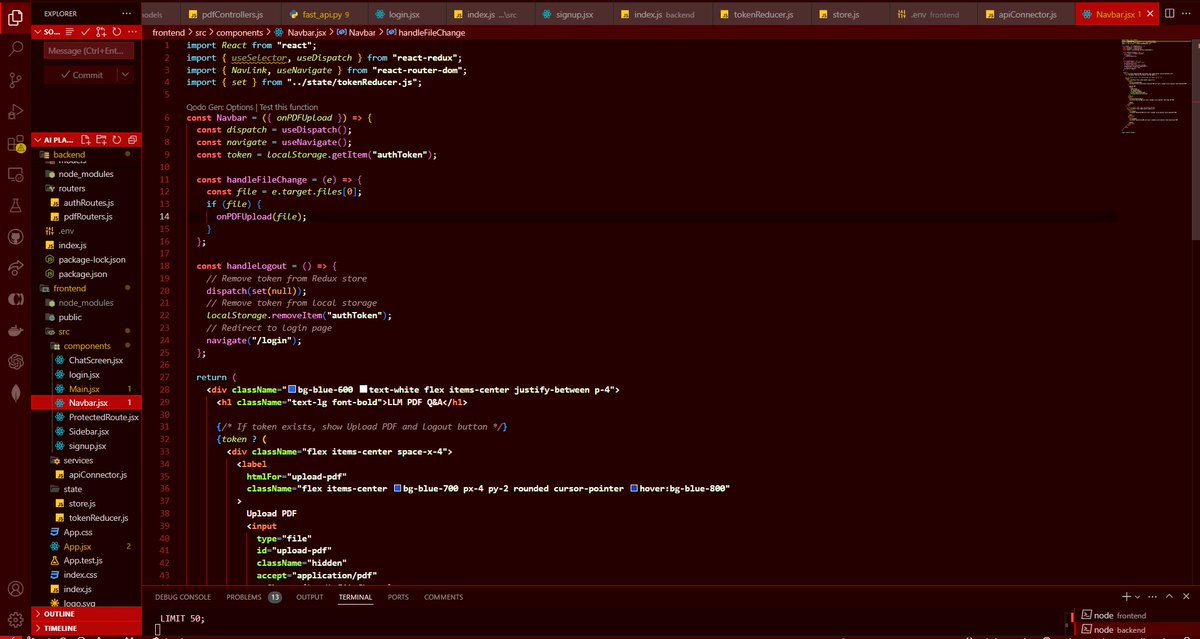Open the terminal profile dropdown chevron

[x=1137, y=597]
